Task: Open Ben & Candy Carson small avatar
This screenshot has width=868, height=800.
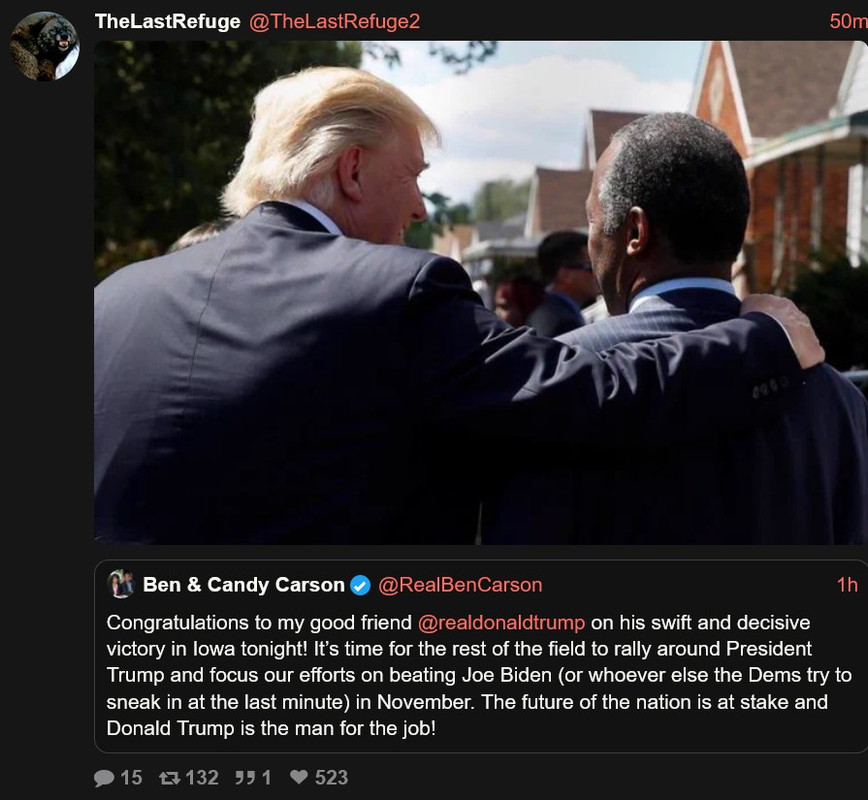Action: 121,584
